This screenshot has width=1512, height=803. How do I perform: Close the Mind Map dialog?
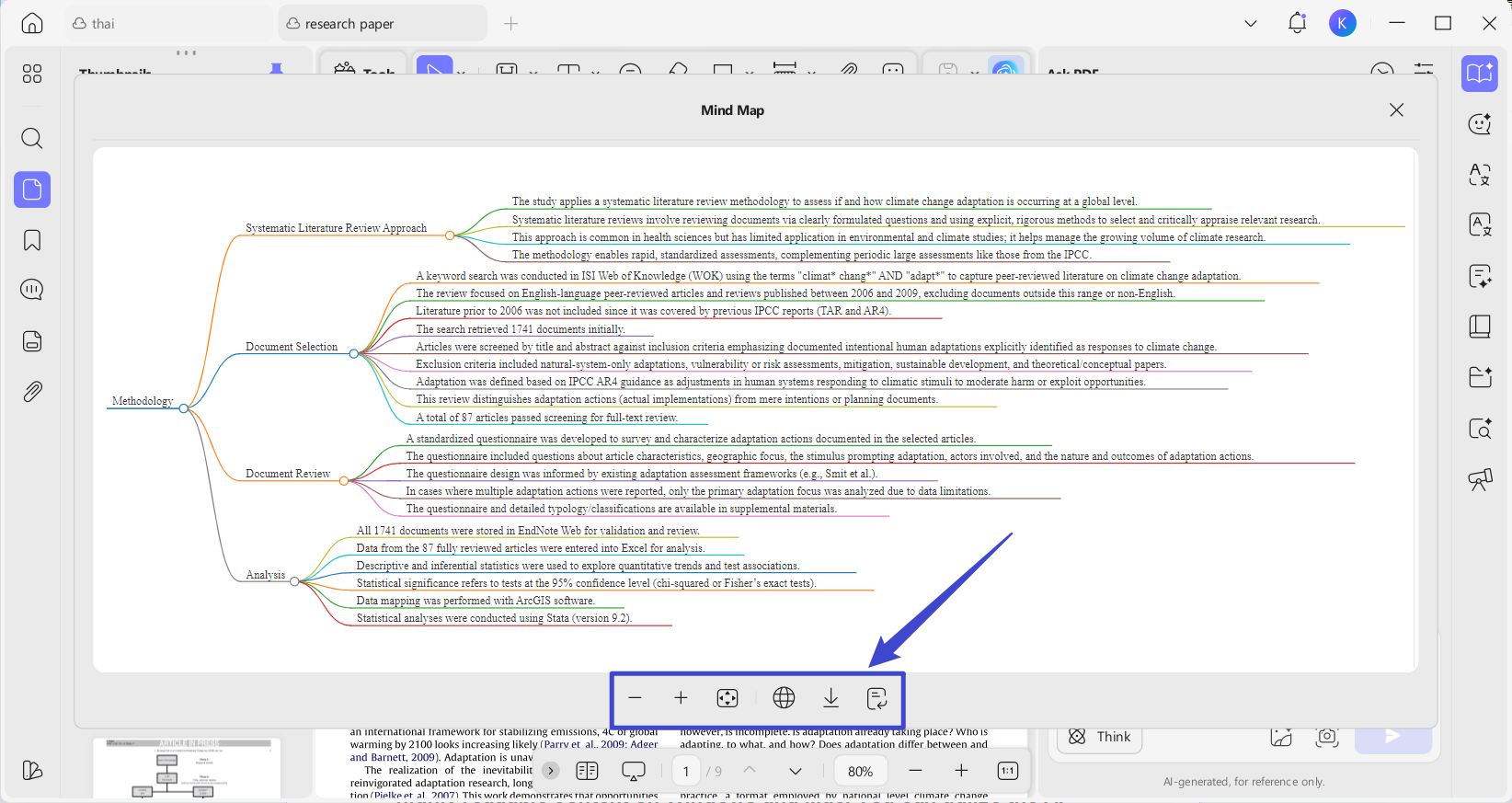(1396, 110)
